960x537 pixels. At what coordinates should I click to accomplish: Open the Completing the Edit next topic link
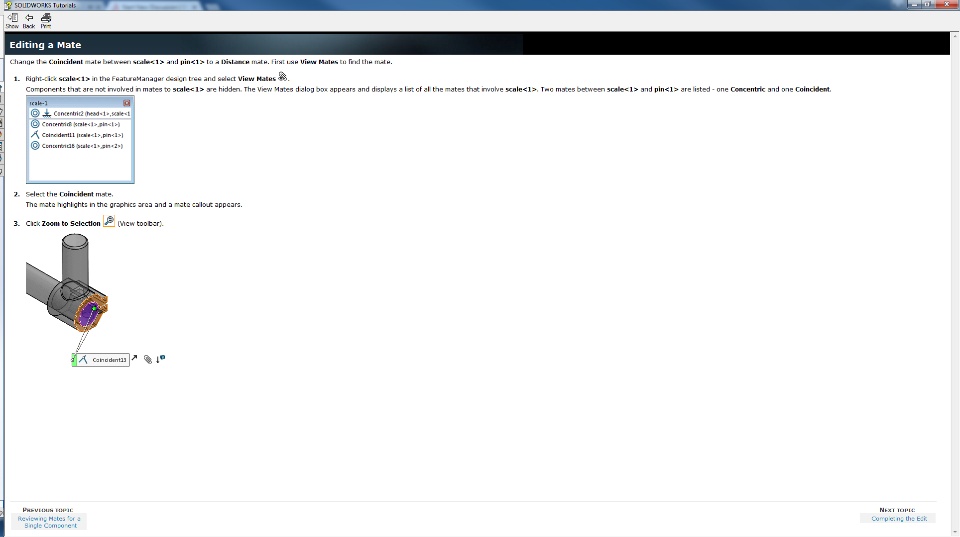899,519
